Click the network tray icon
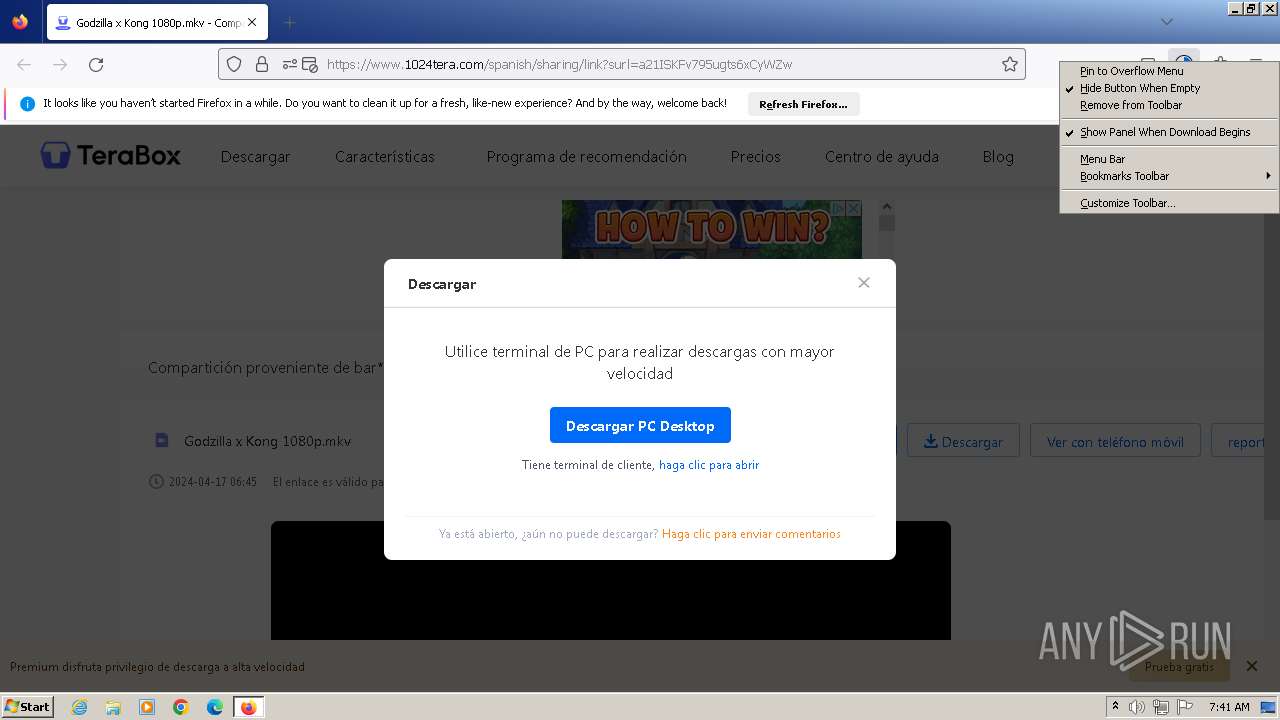1280x720 pixels. point(1161,707)
